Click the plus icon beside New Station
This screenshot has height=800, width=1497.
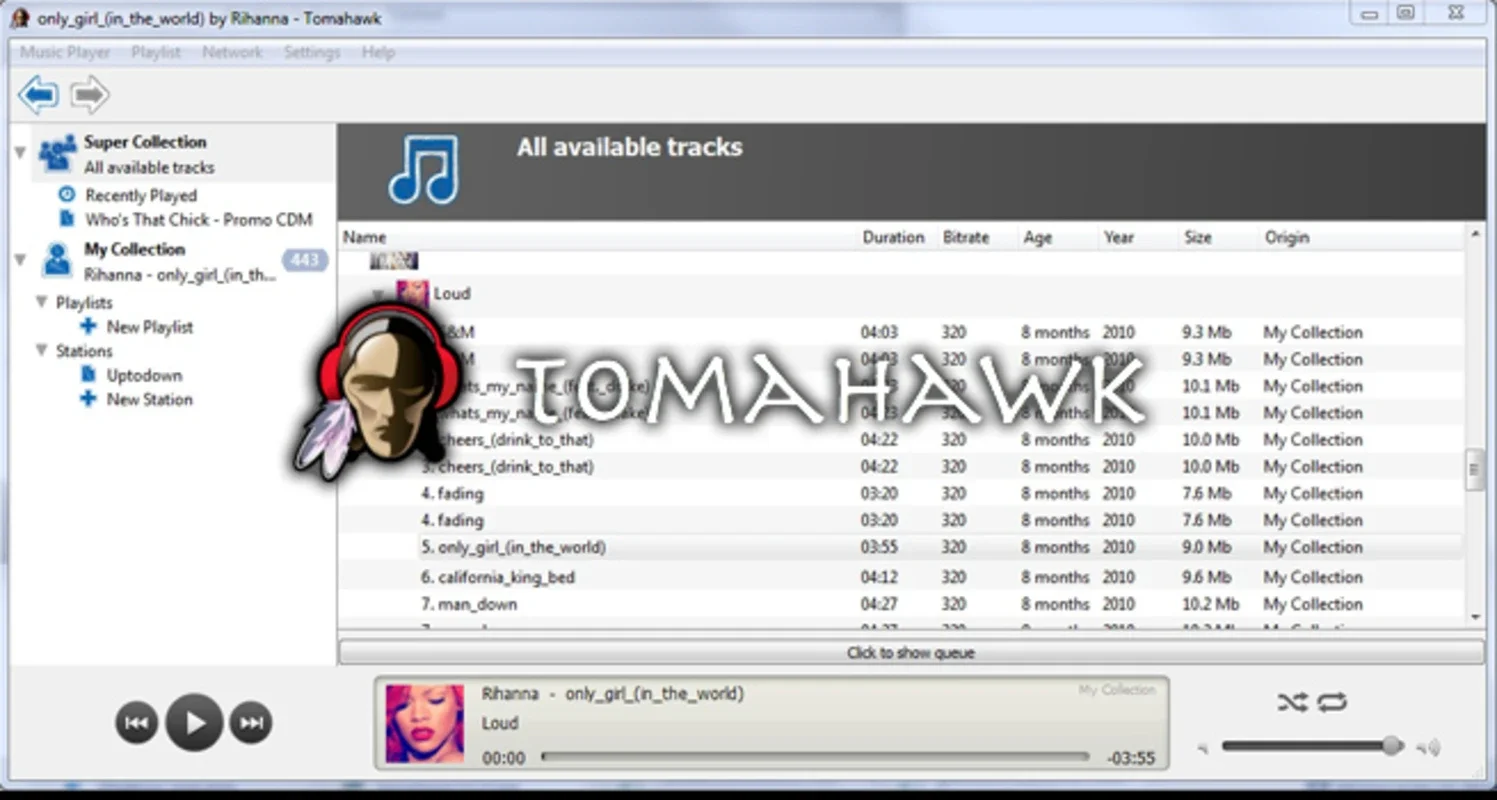tap(89, 399)
